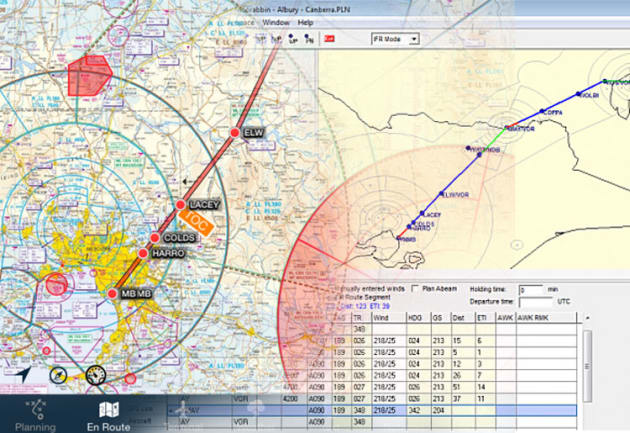Select the highlighted row with heading 342
630x433 pixels.
point(372,411)
